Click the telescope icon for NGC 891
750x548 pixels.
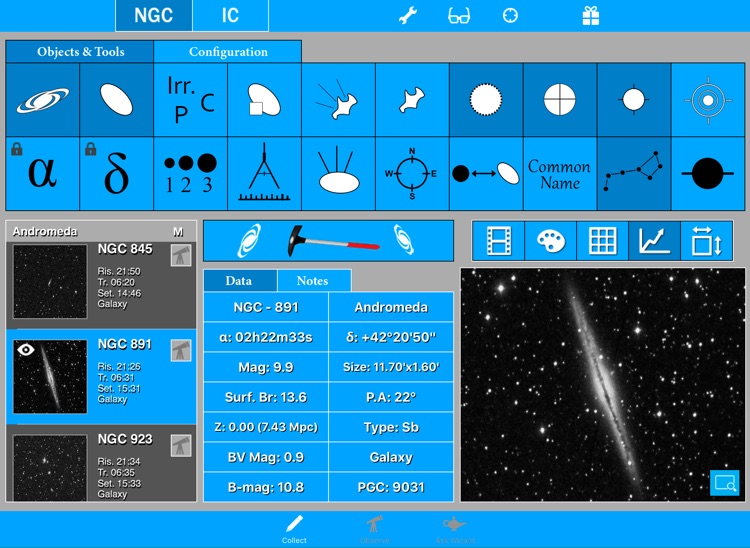click(x=181, y=351)
